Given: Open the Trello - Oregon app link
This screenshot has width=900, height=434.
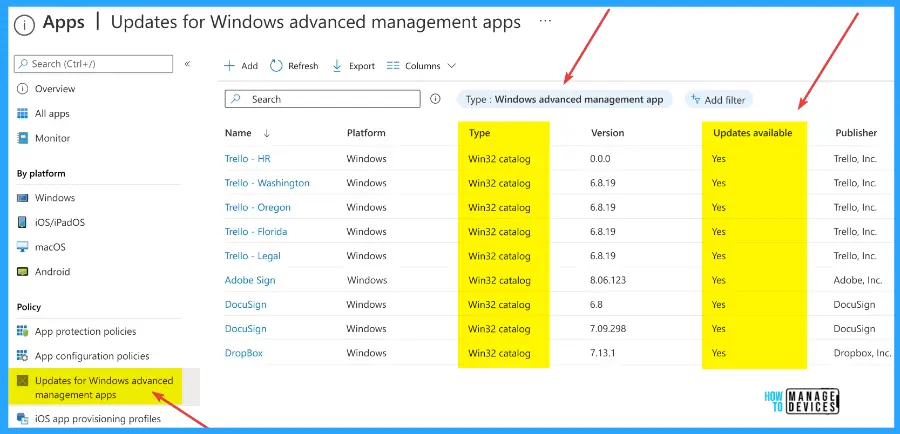Looking at the screenshot, I should click(258, 207).
